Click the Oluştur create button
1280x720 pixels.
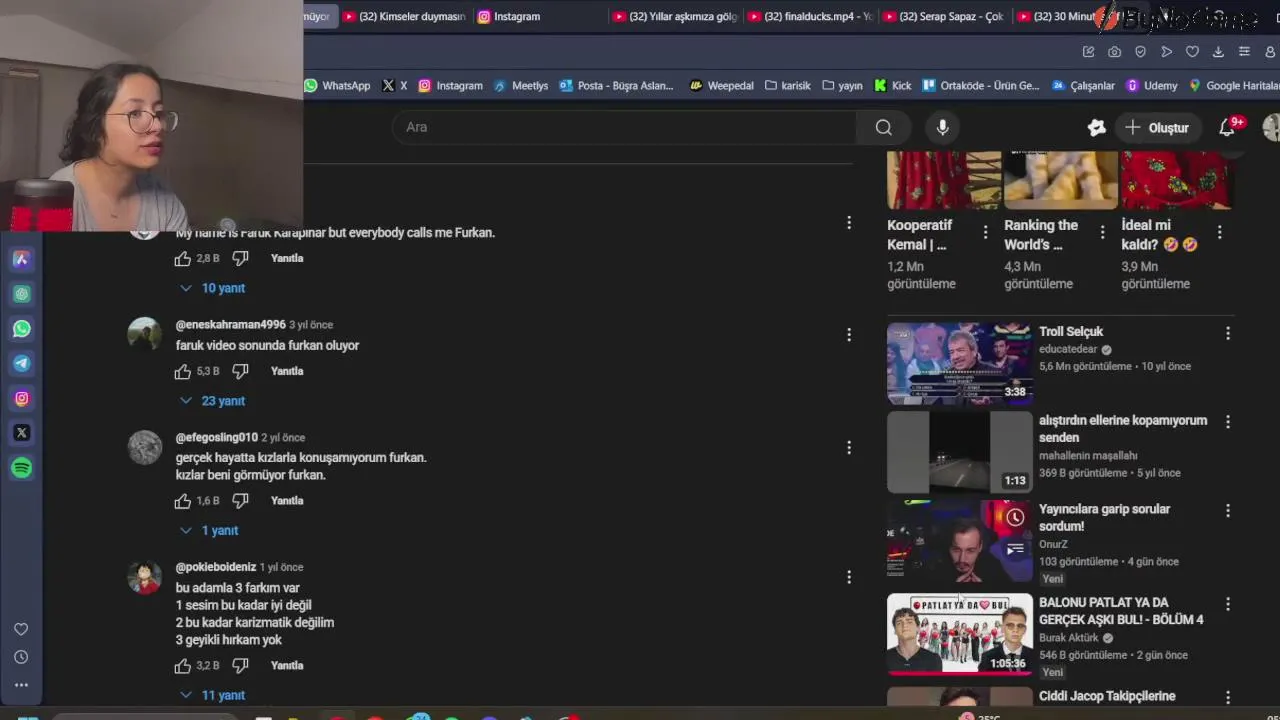(1157, 127)
